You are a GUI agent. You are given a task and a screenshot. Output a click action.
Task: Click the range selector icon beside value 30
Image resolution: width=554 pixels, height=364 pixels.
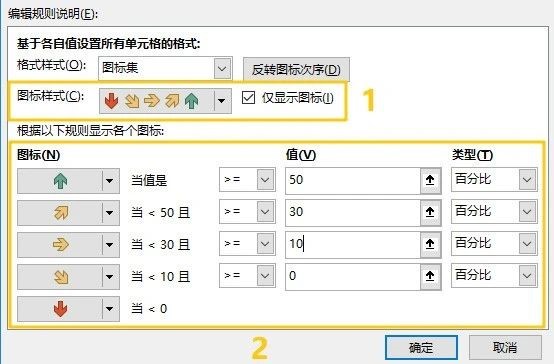pos(430,212)
